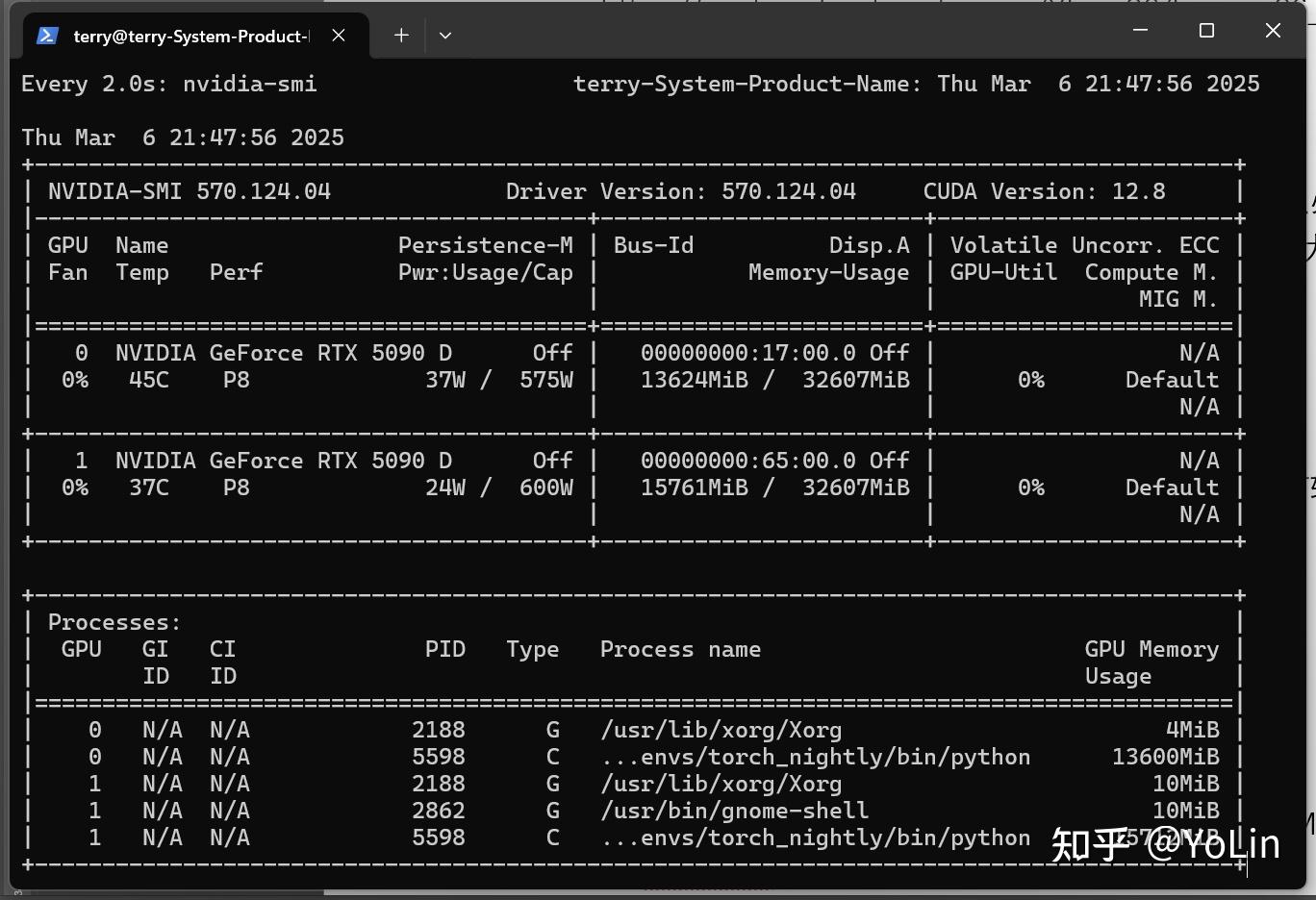Select the terry@terry-System-Product tab title
The image size is (1316, 900).
(190, 37)
